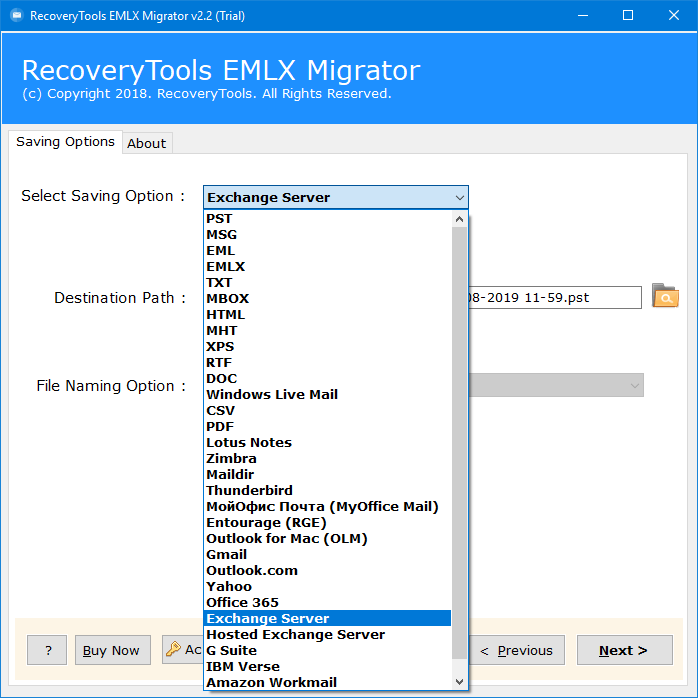
Task: Click the Buy Now button
Action: pos(113,650)
